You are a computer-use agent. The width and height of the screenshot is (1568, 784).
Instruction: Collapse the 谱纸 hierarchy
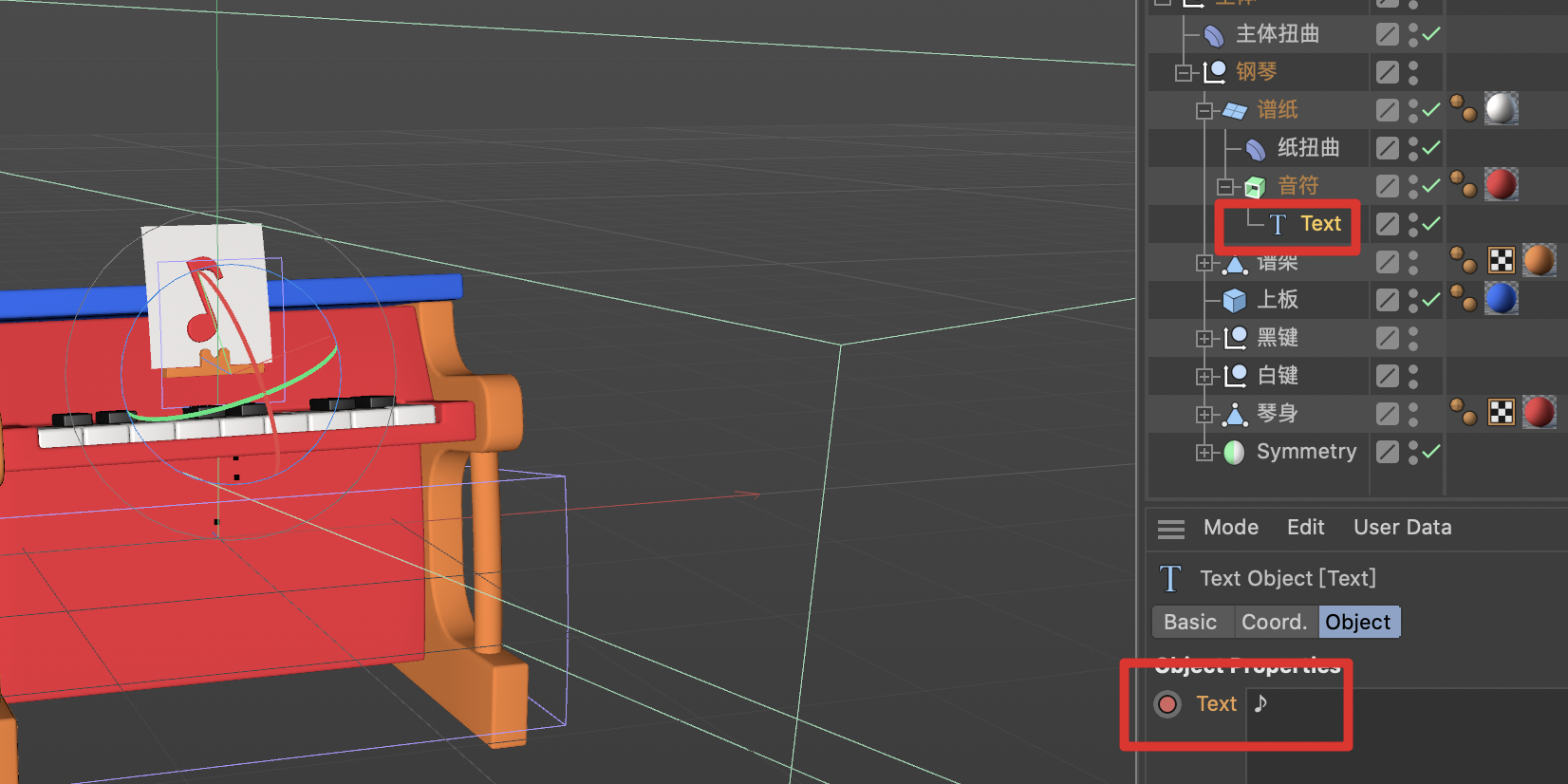(x=1204, y=111)
